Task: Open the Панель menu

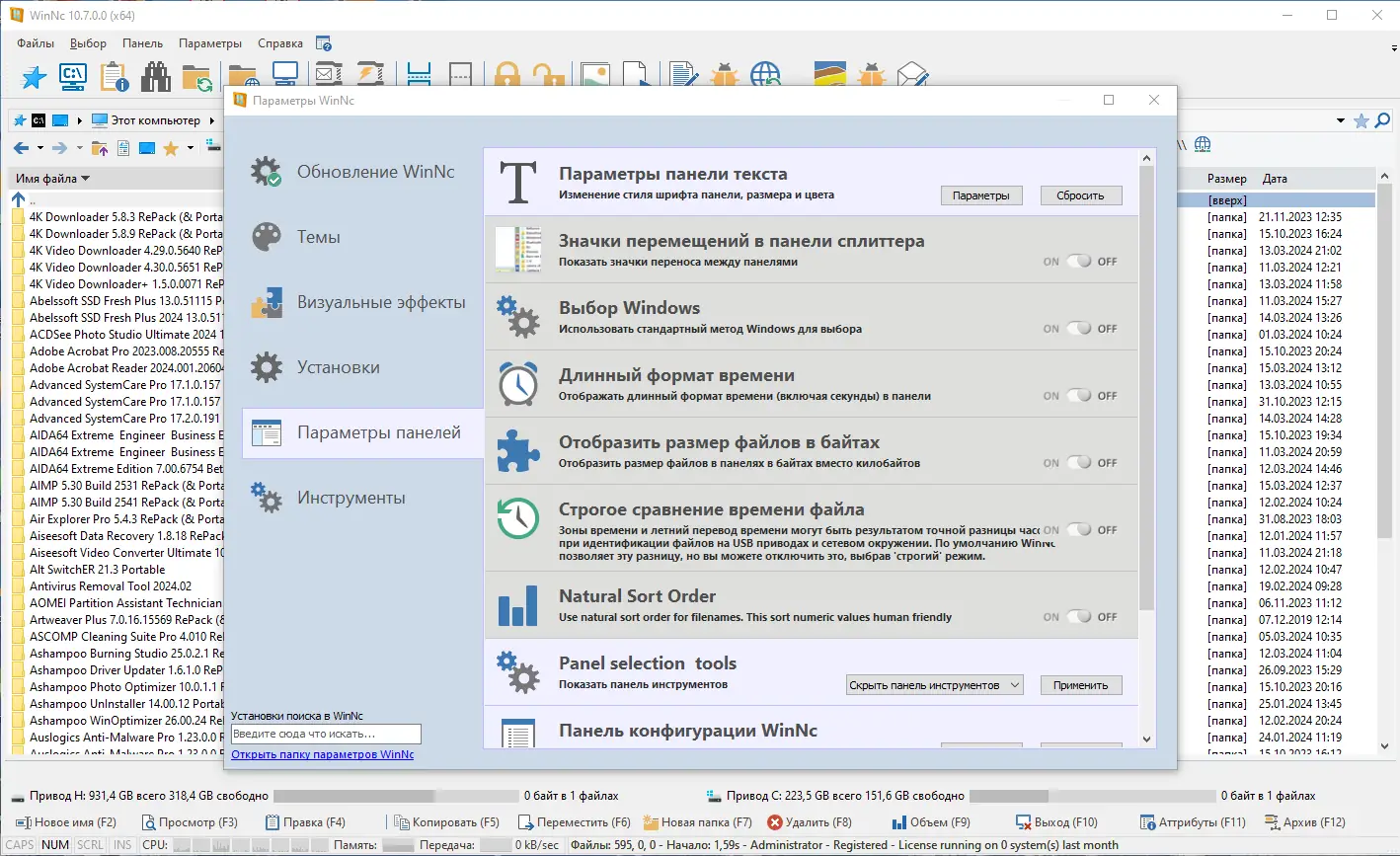Action: coord(143,43)
